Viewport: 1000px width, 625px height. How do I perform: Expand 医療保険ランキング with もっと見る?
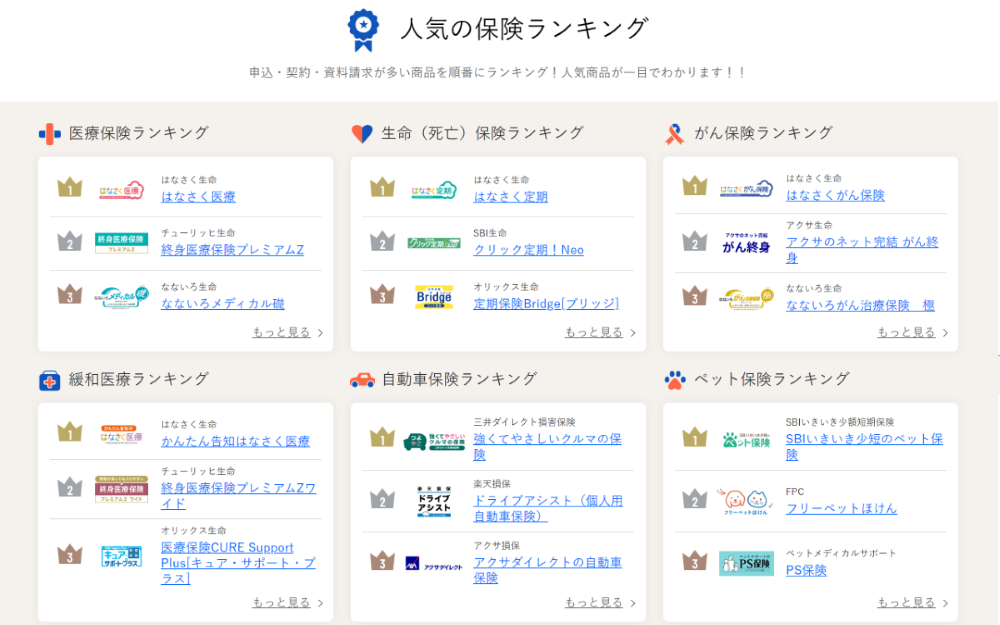[x=287, y=333]
